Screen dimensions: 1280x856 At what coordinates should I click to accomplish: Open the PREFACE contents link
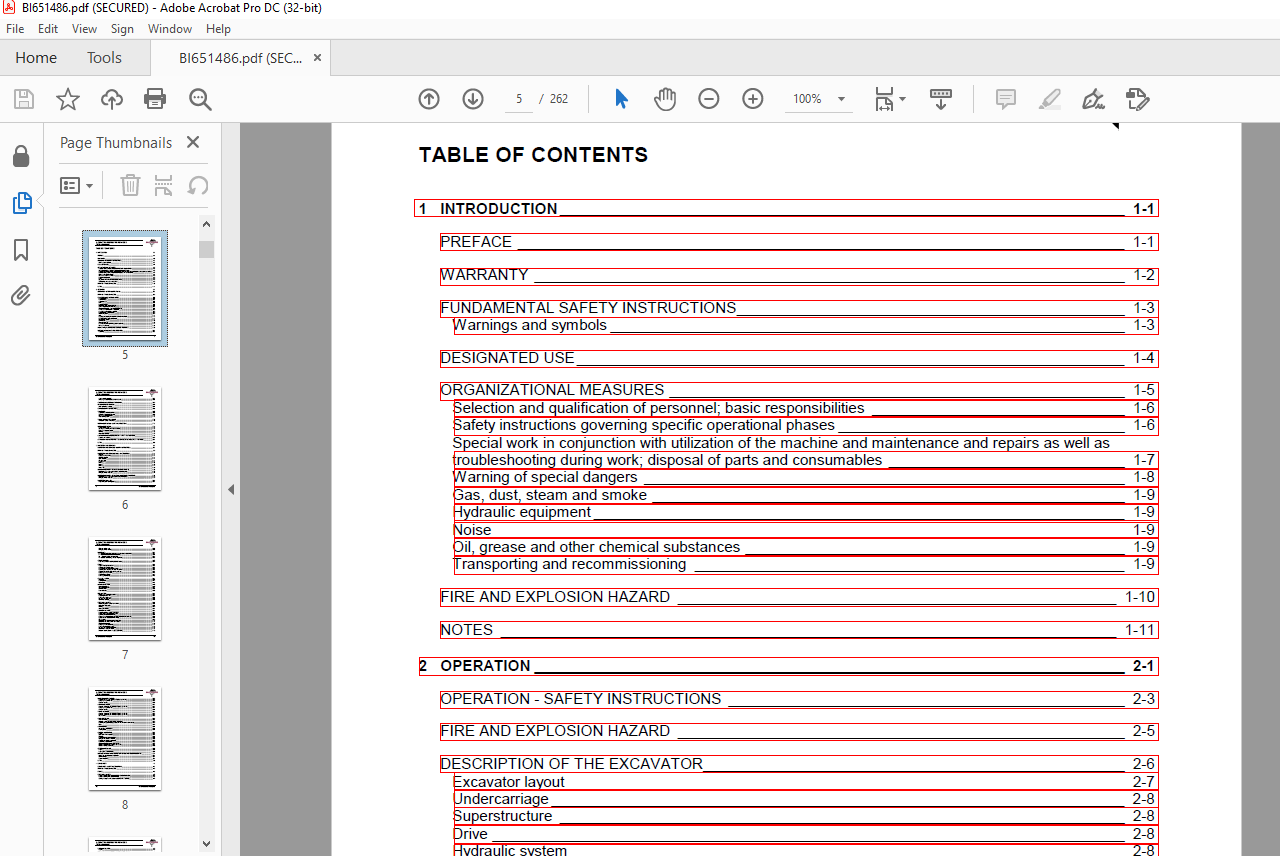pos(799,242)
